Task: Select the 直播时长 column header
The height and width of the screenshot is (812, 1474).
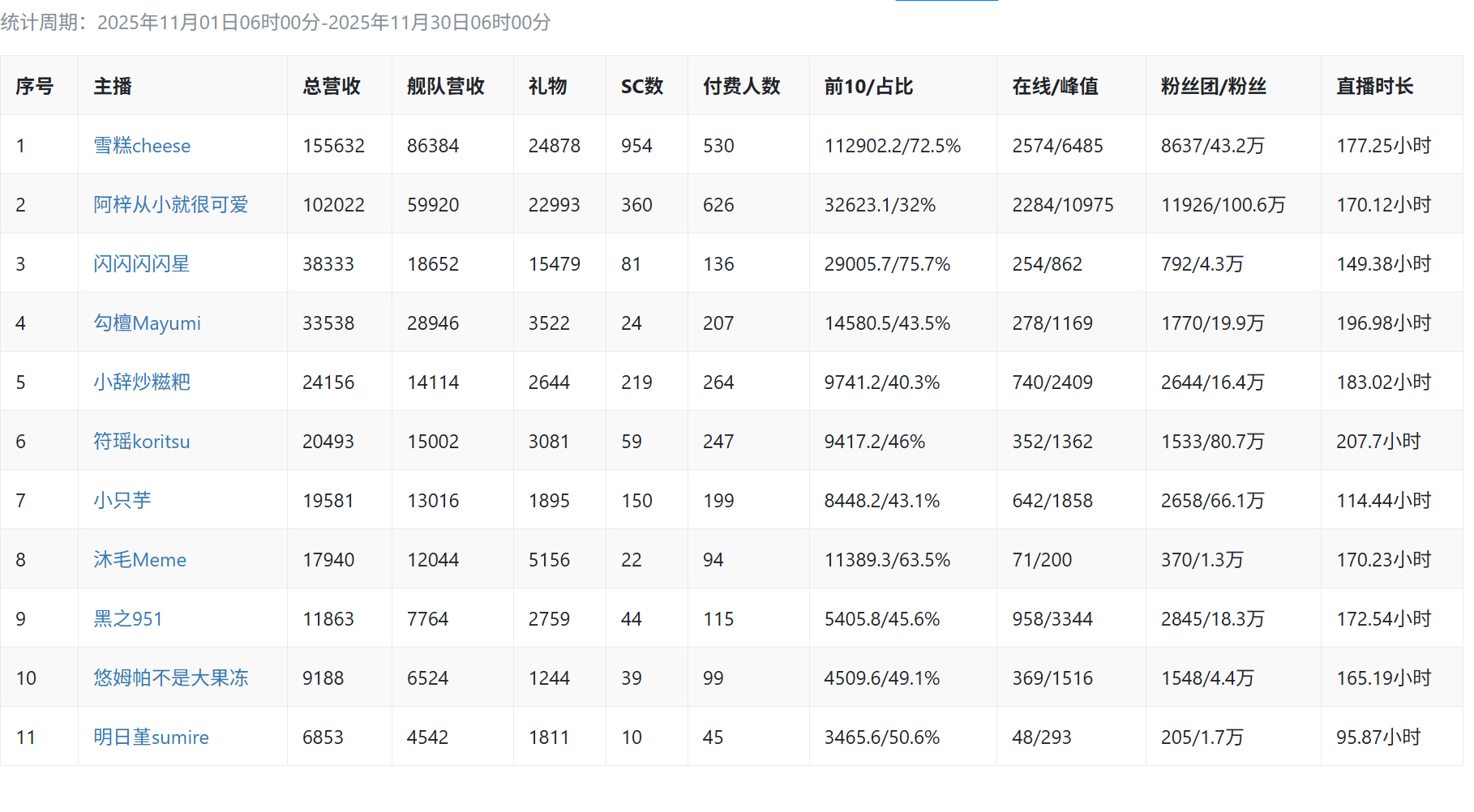Action: (x=1374, y=86)
